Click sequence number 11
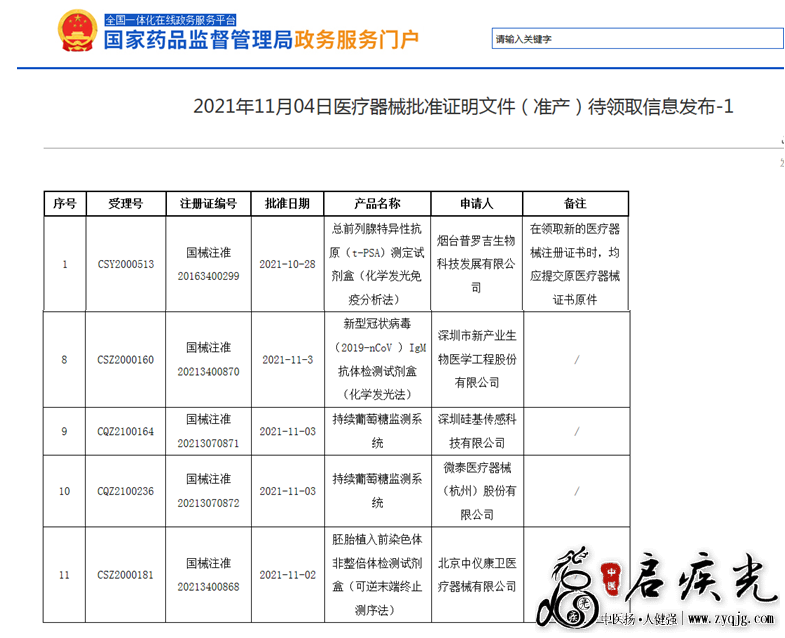The height and width of the screenshot is (638, 785). click(65, 575)
